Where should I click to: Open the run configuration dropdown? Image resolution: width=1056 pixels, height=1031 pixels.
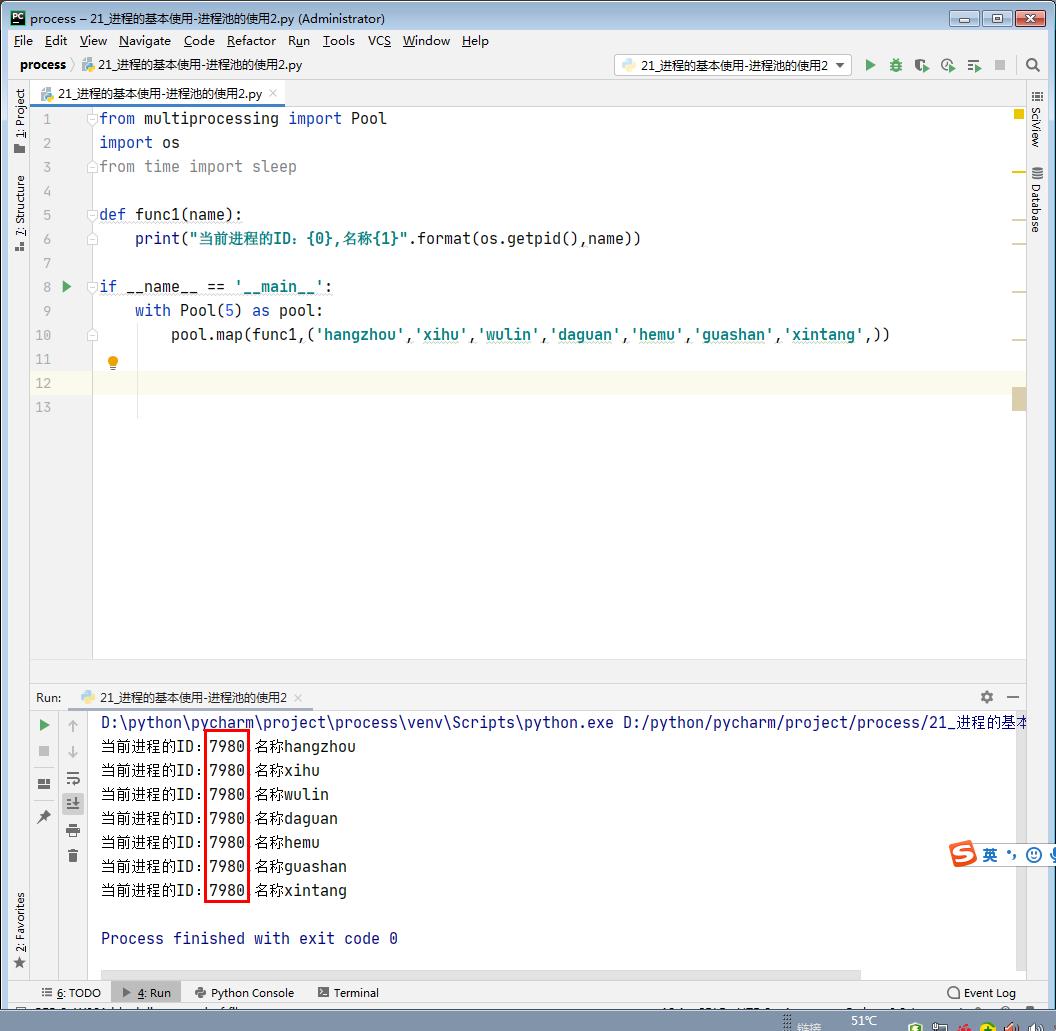[x=733, y=65]
